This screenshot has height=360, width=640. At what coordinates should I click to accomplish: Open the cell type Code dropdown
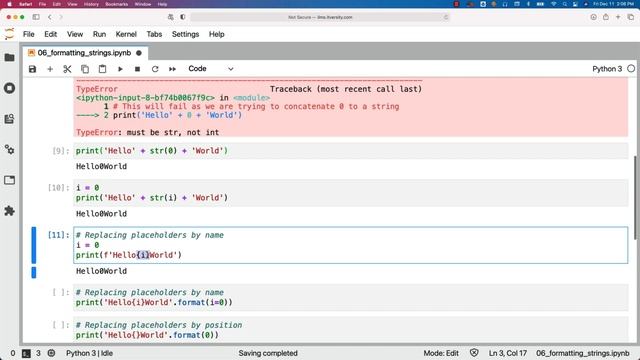(x=211, y=69)
